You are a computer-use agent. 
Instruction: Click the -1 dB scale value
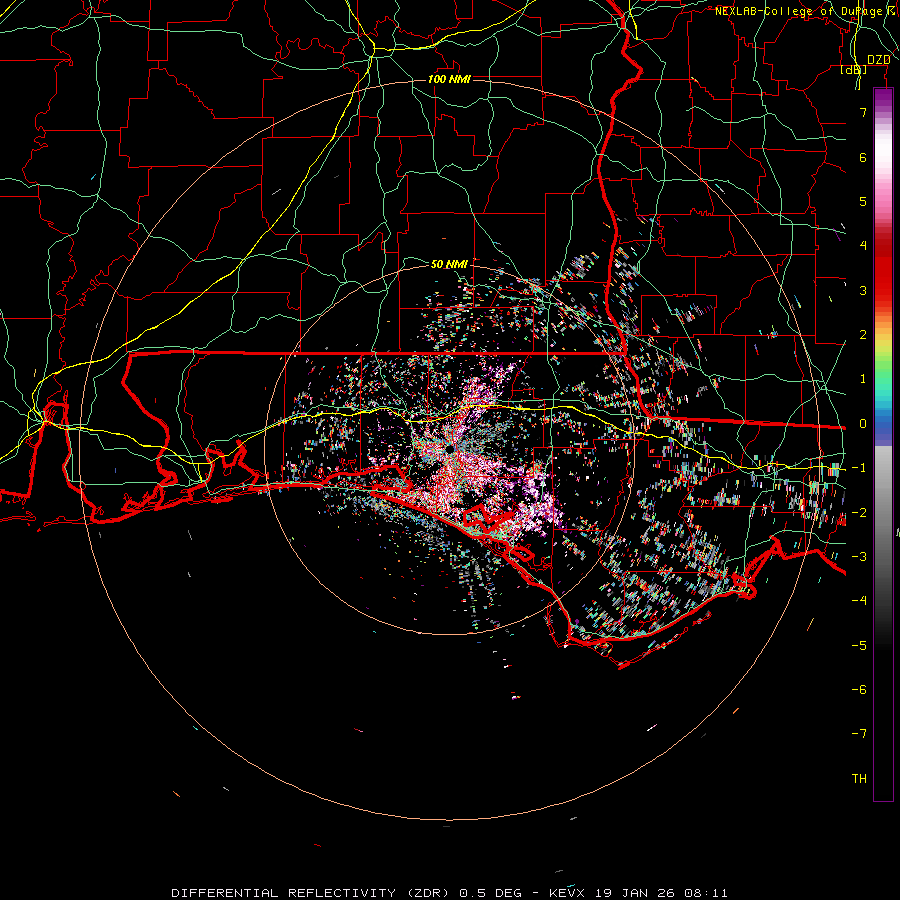point(859,468)
